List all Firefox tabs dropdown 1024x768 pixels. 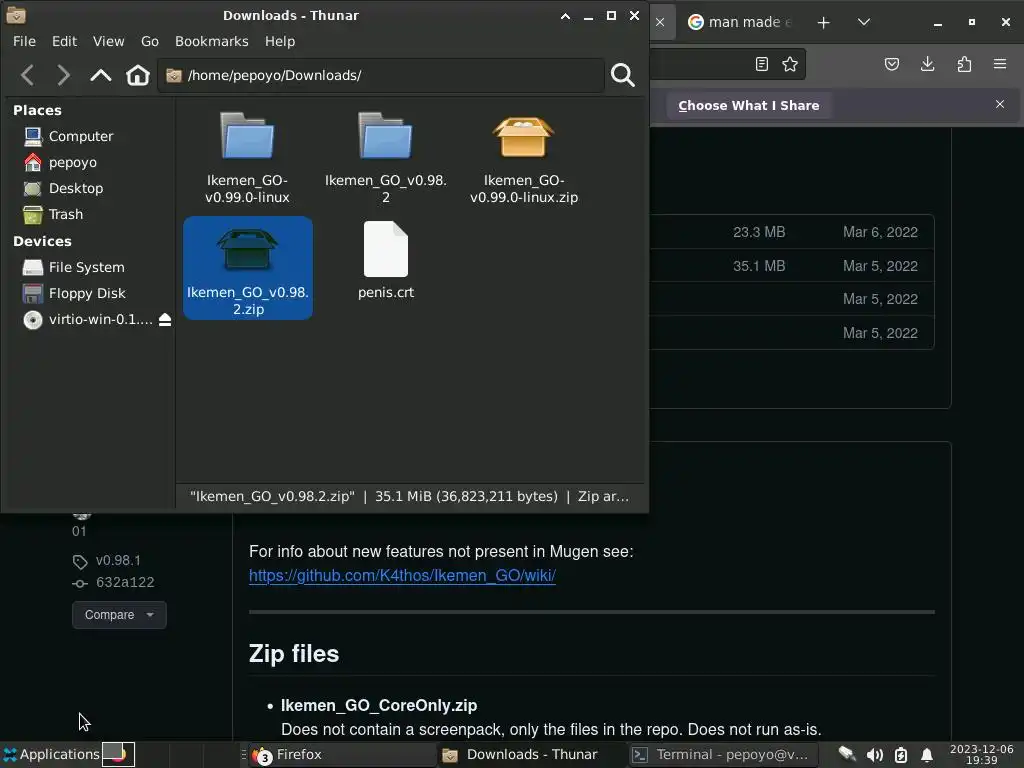863,22
